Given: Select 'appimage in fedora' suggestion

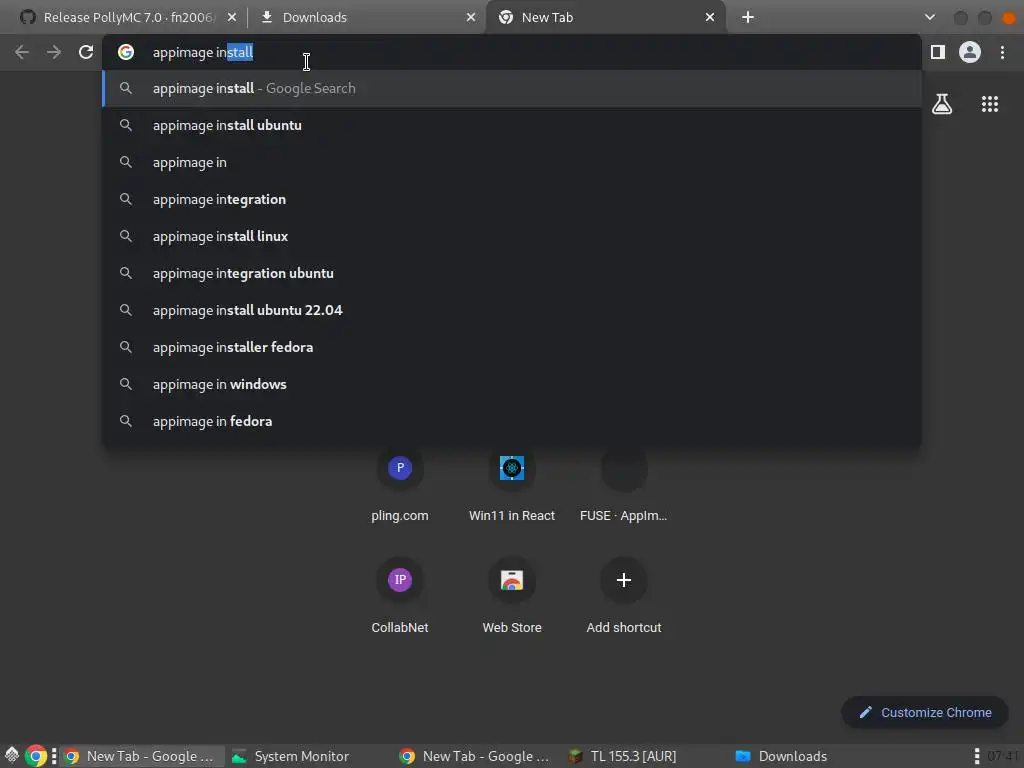Looking at the screenshot, I should [511, 421].
